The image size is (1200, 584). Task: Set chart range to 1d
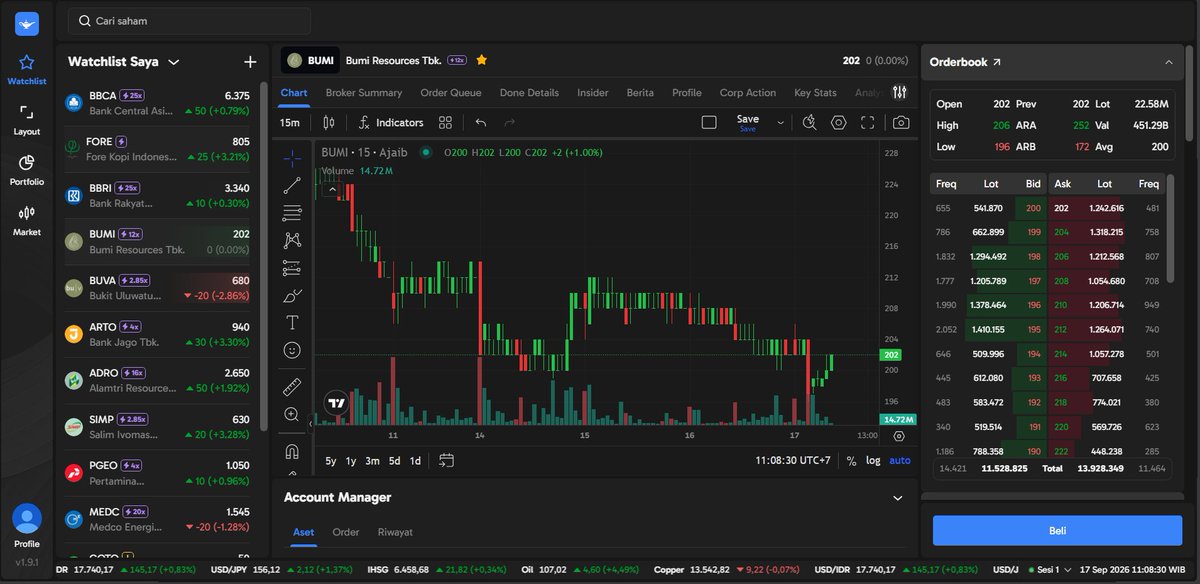(415, 461)
